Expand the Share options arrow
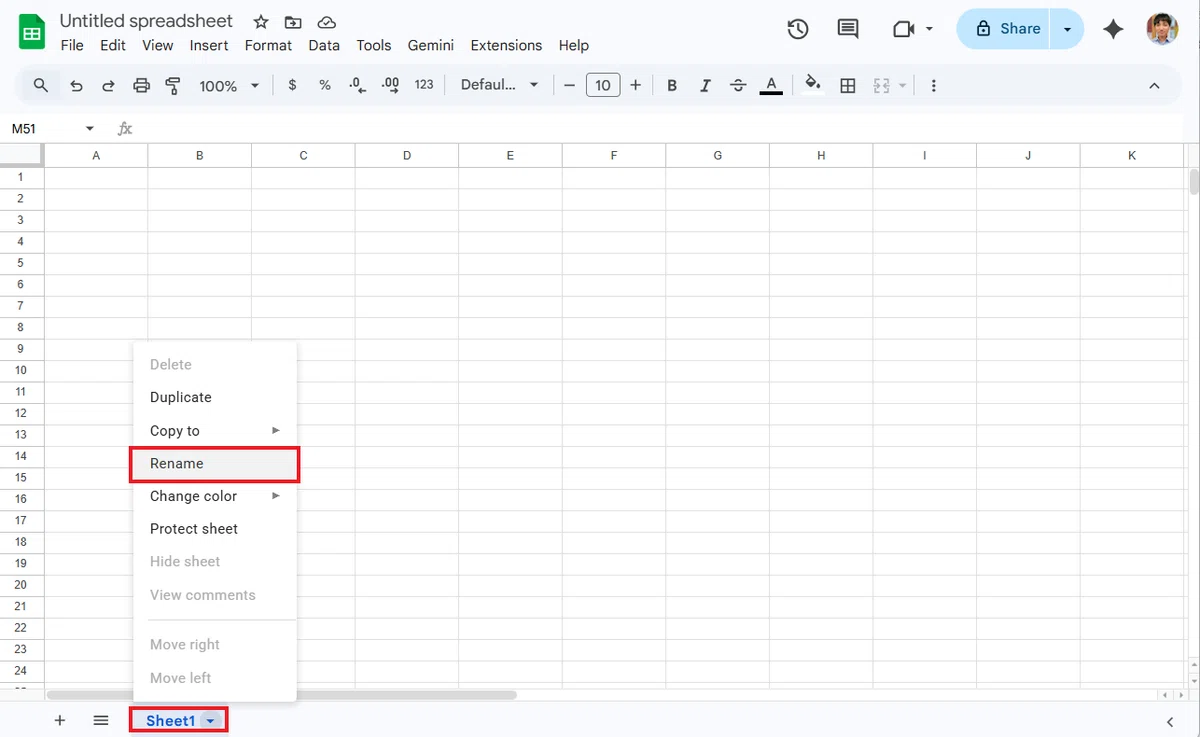The height and width of the screenshot is (737, 1200). pos(1067,29)
